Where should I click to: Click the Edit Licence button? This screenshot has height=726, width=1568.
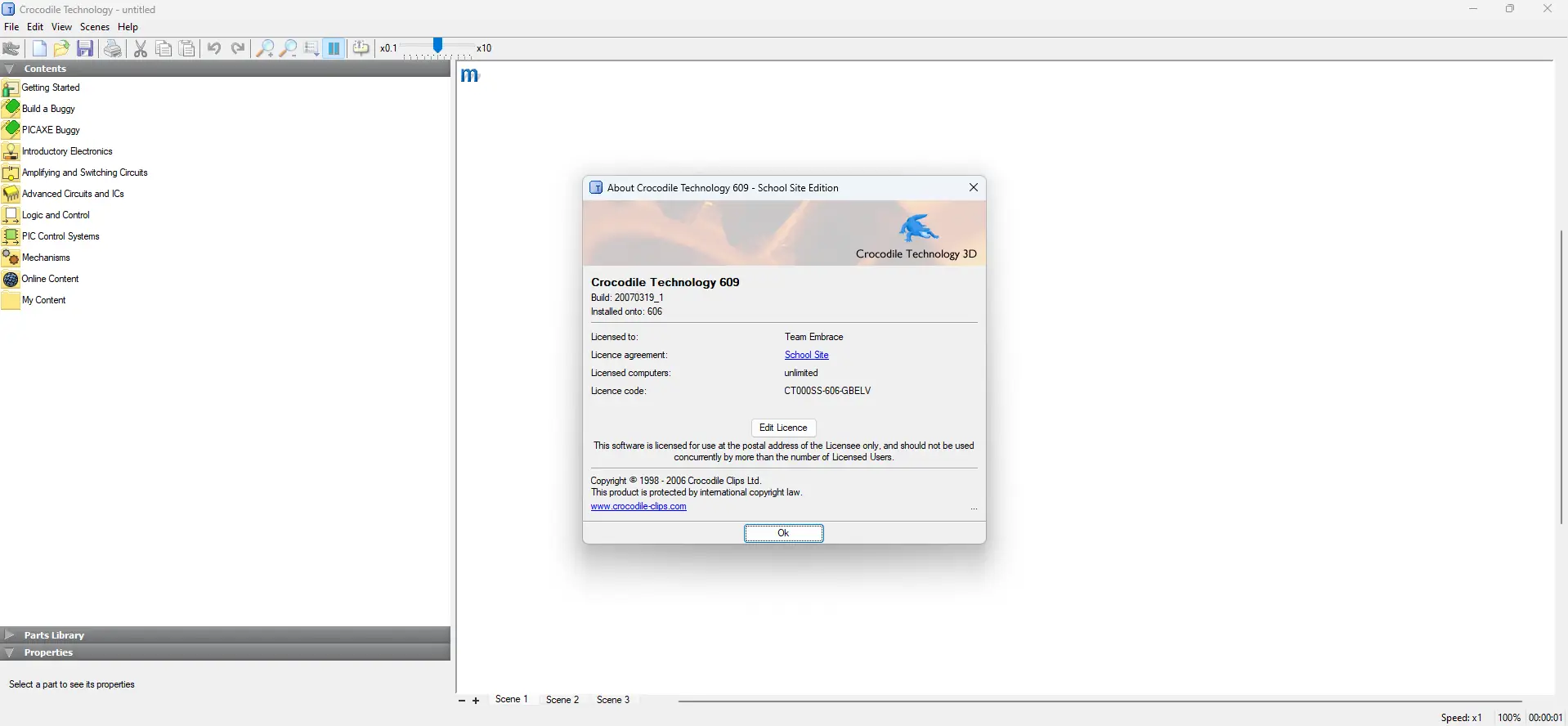coord(783,428)
